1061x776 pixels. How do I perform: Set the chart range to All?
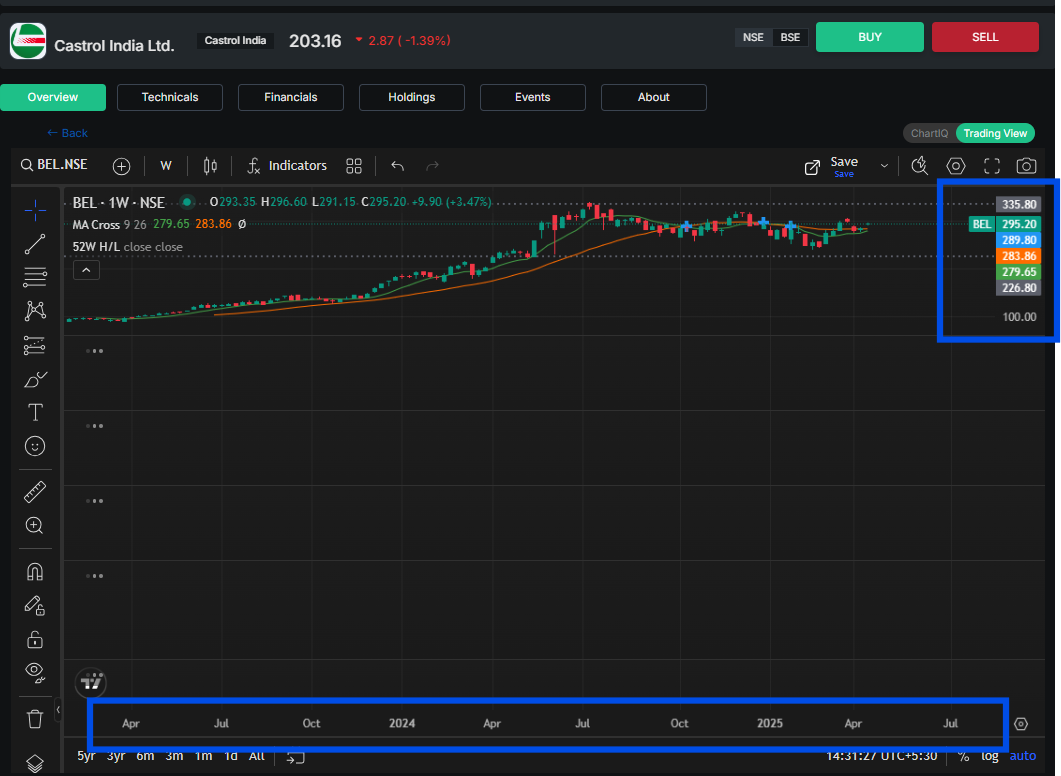[x=256, y=756]
